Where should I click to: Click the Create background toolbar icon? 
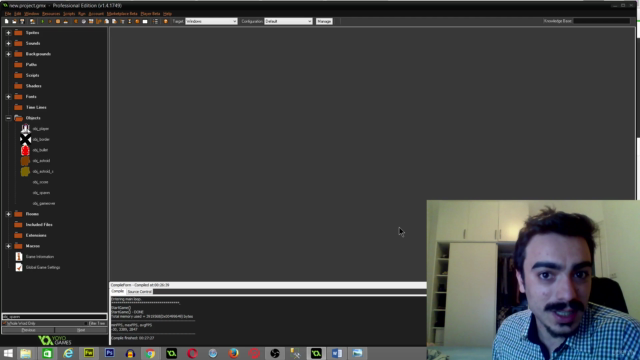click(x=91, y=21)
